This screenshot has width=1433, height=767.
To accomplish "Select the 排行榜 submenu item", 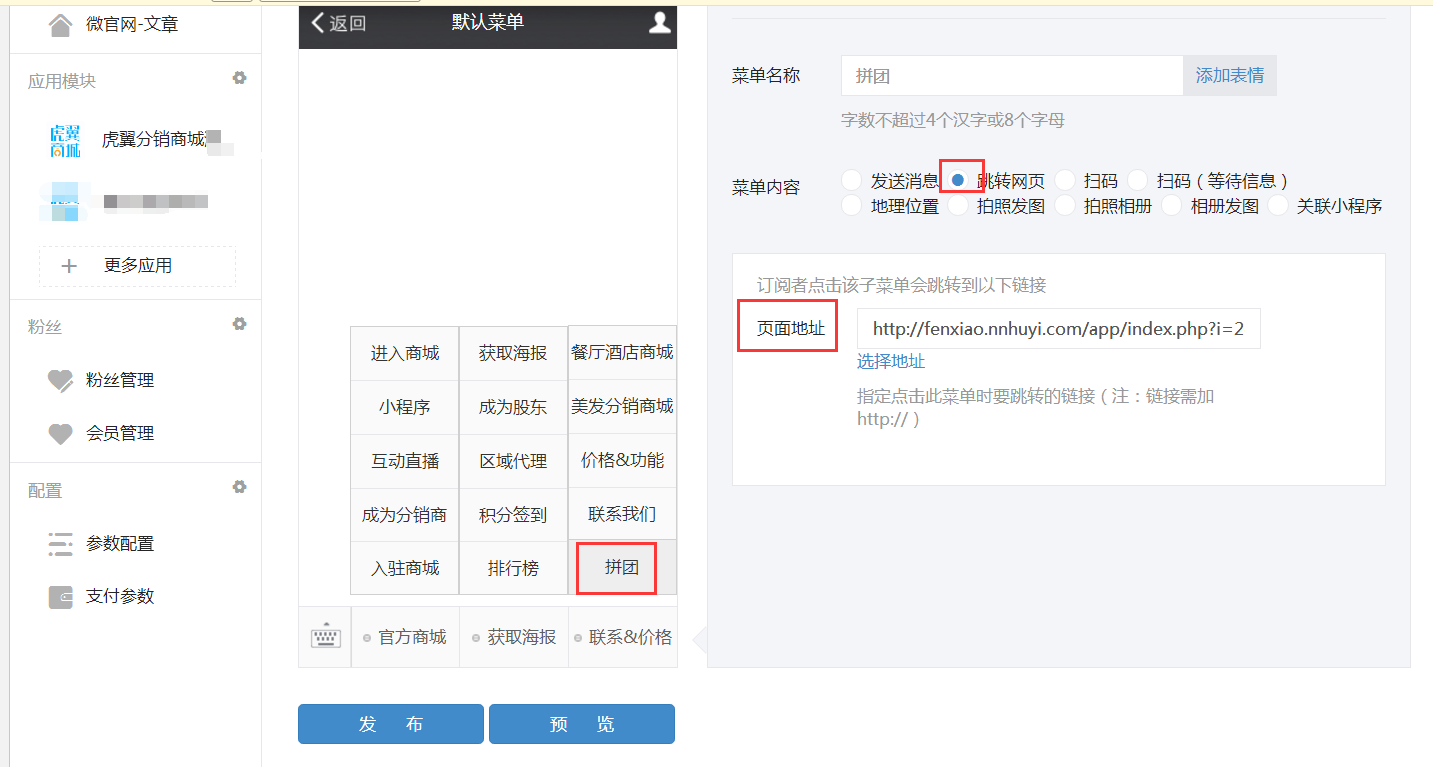I will tap(513, 568).
